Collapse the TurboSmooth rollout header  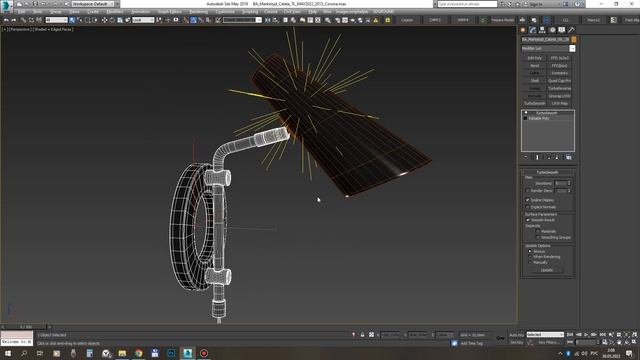(x=548, y=172)
